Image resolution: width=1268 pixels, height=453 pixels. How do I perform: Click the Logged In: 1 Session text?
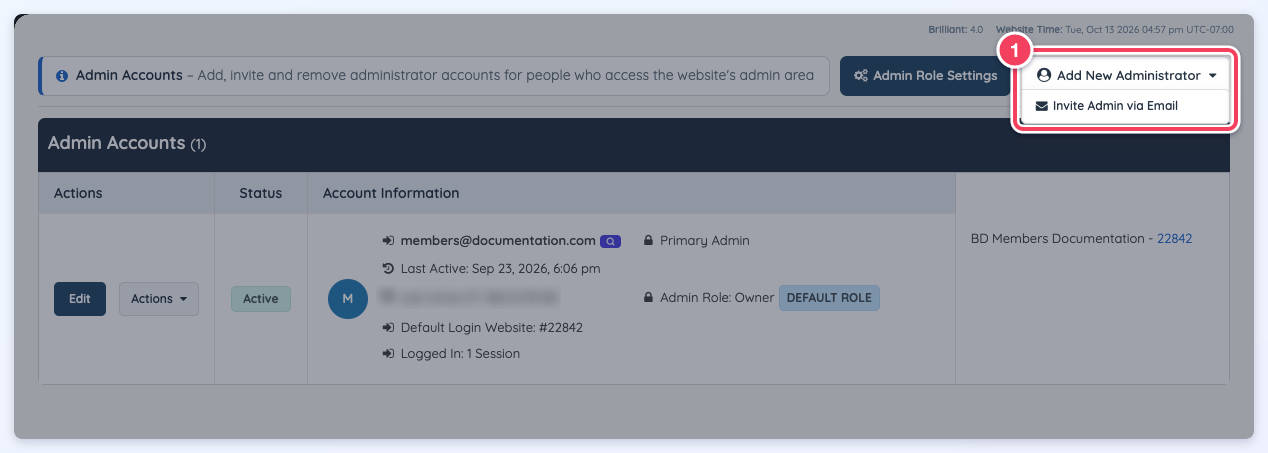pos(460,354)
